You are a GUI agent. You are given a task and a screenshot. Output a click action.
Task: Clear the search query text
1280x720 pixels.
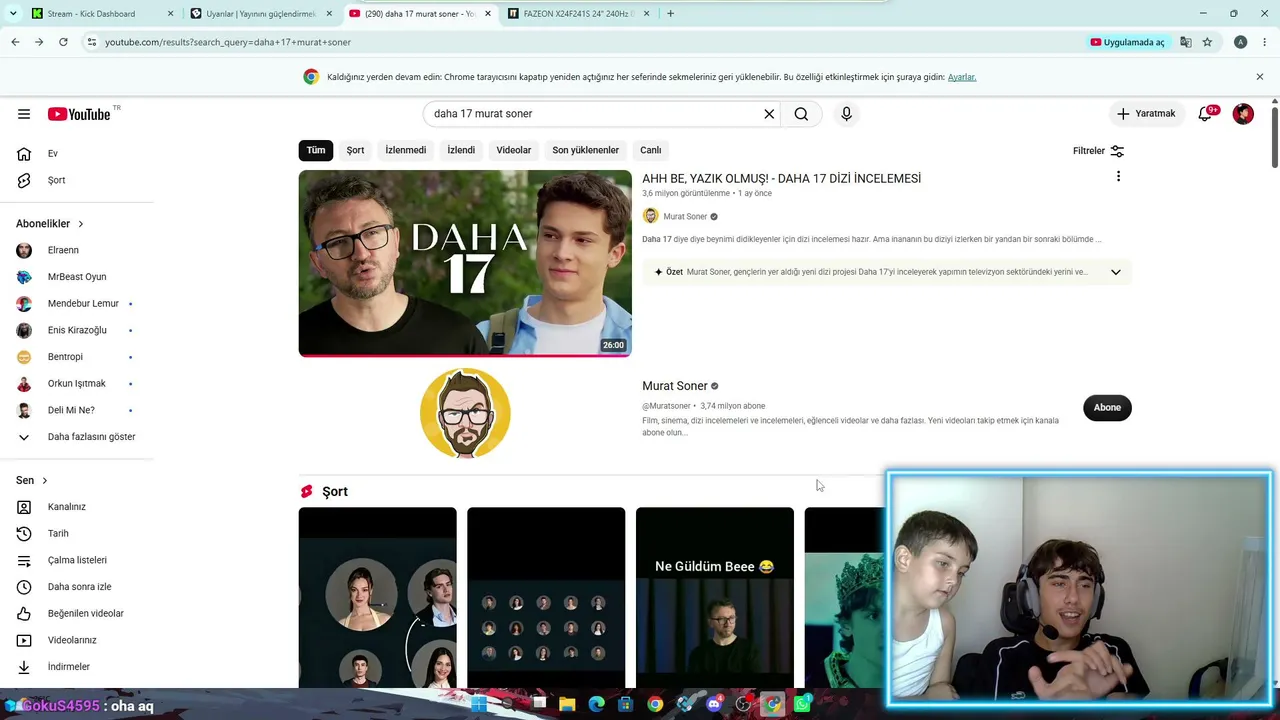pos(769,114)
